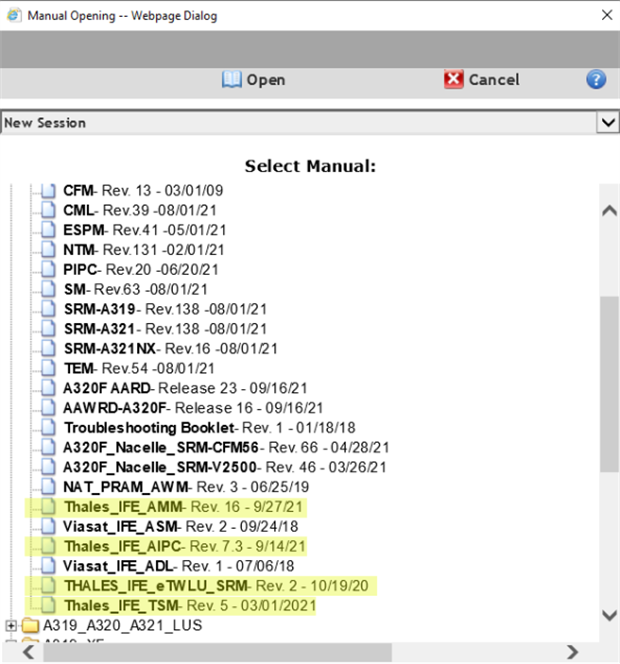Click document icon beside Thales_IFE_AMM

point(49,507)
